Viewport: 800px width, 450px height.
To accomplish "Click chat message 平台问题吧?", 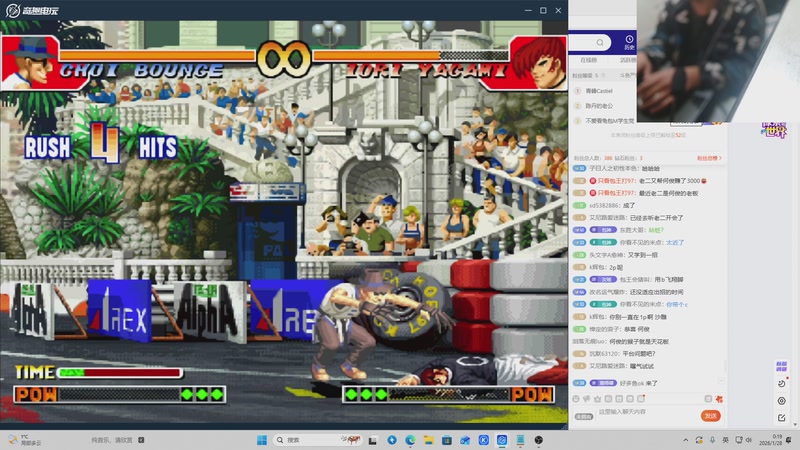I will click(x=639, y=354).
